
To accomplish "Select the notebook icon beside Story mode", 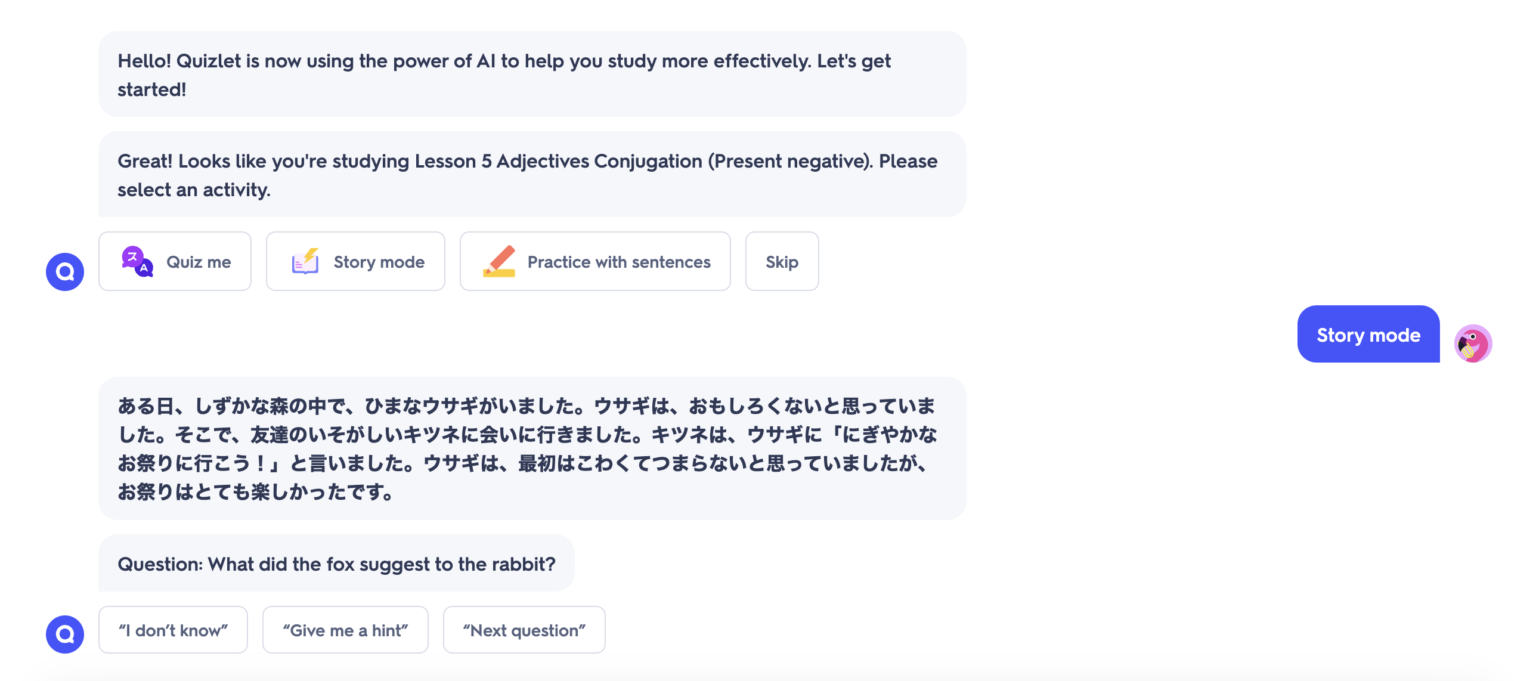I will click(x=303, y=260).
